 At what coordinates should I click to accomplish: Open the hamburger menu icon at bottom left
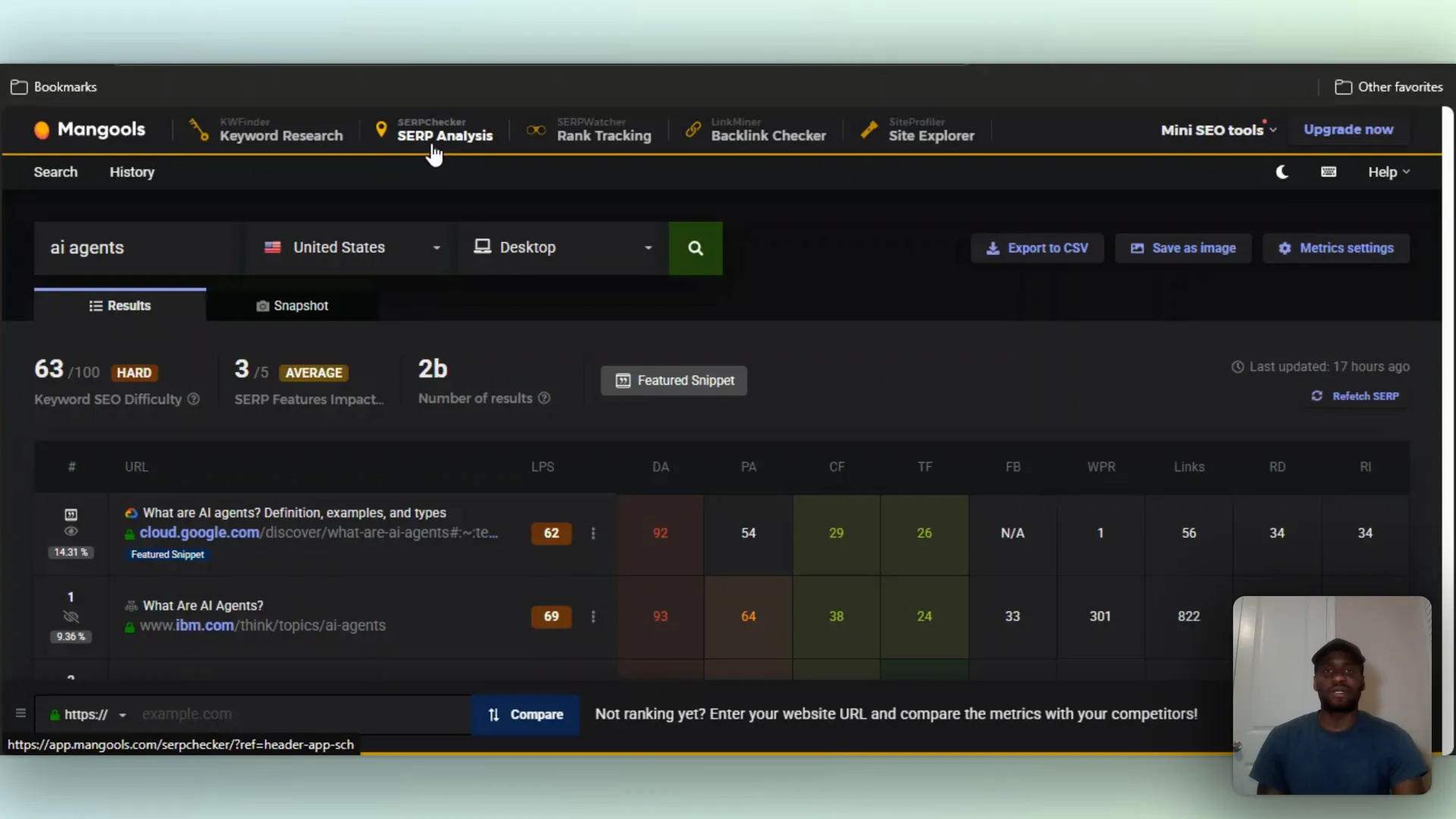pyautogui.click(x=20, y=714)
